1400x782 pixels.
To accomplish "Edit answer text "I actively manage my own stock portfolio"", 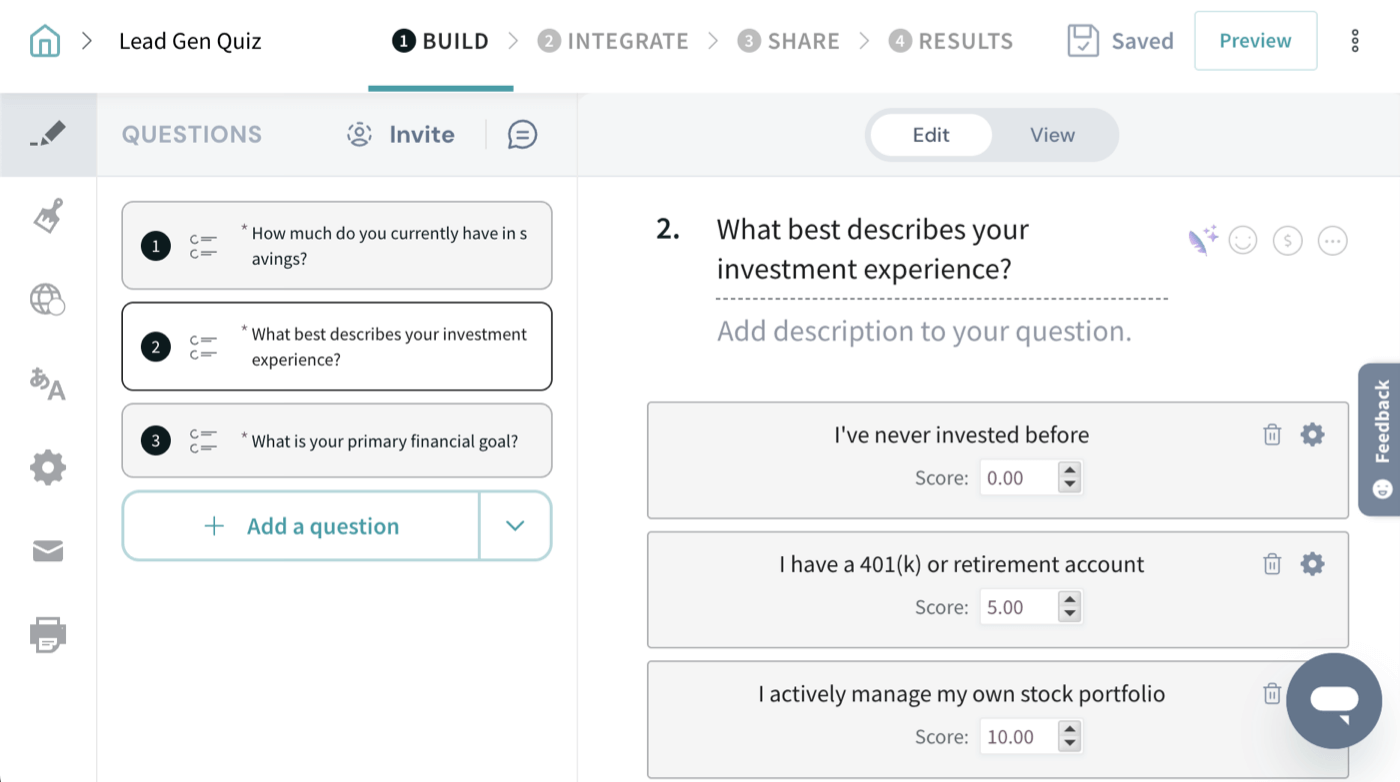I will pyautogui.click(x=962, y=694).
